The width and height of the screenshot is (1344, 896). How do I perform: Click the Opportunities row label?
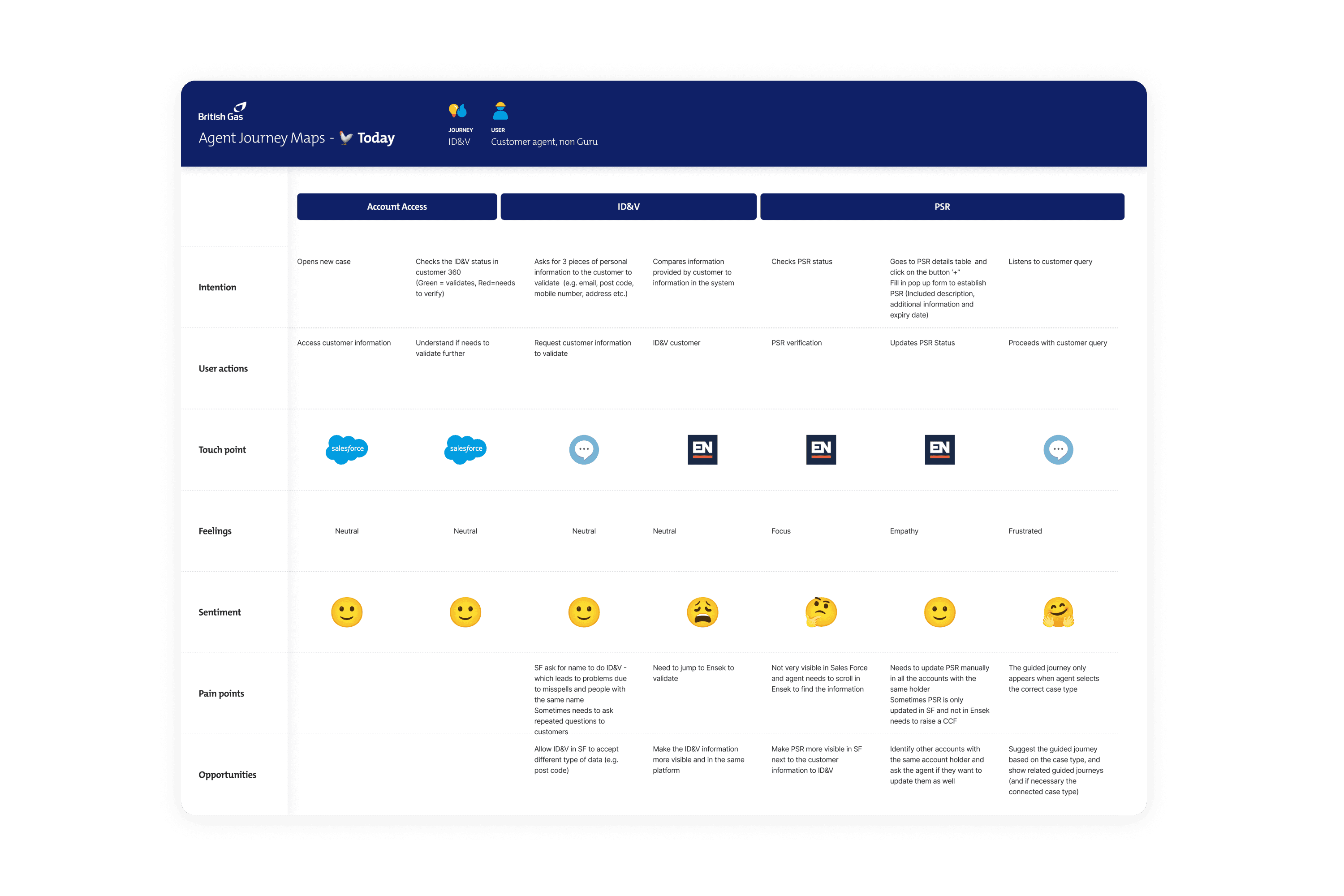coord(227,774)
